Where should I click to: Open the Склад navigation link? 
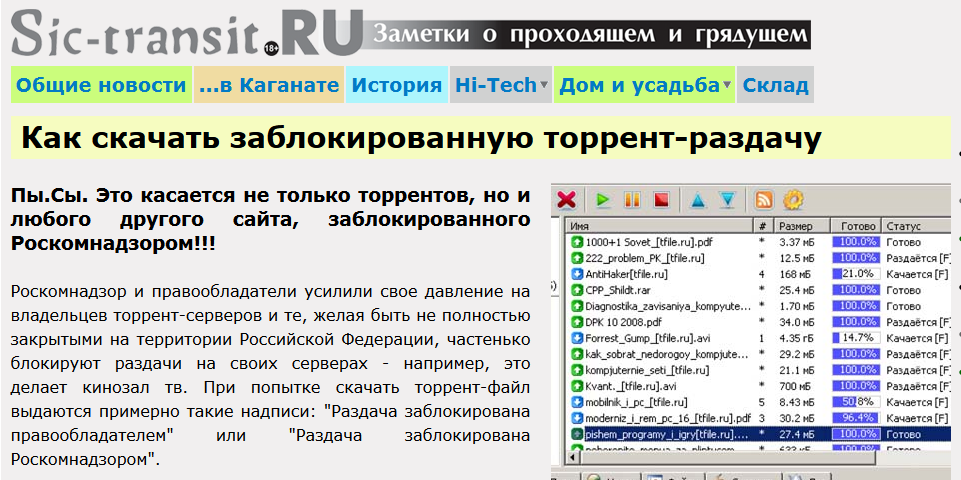tap(775, 85)
